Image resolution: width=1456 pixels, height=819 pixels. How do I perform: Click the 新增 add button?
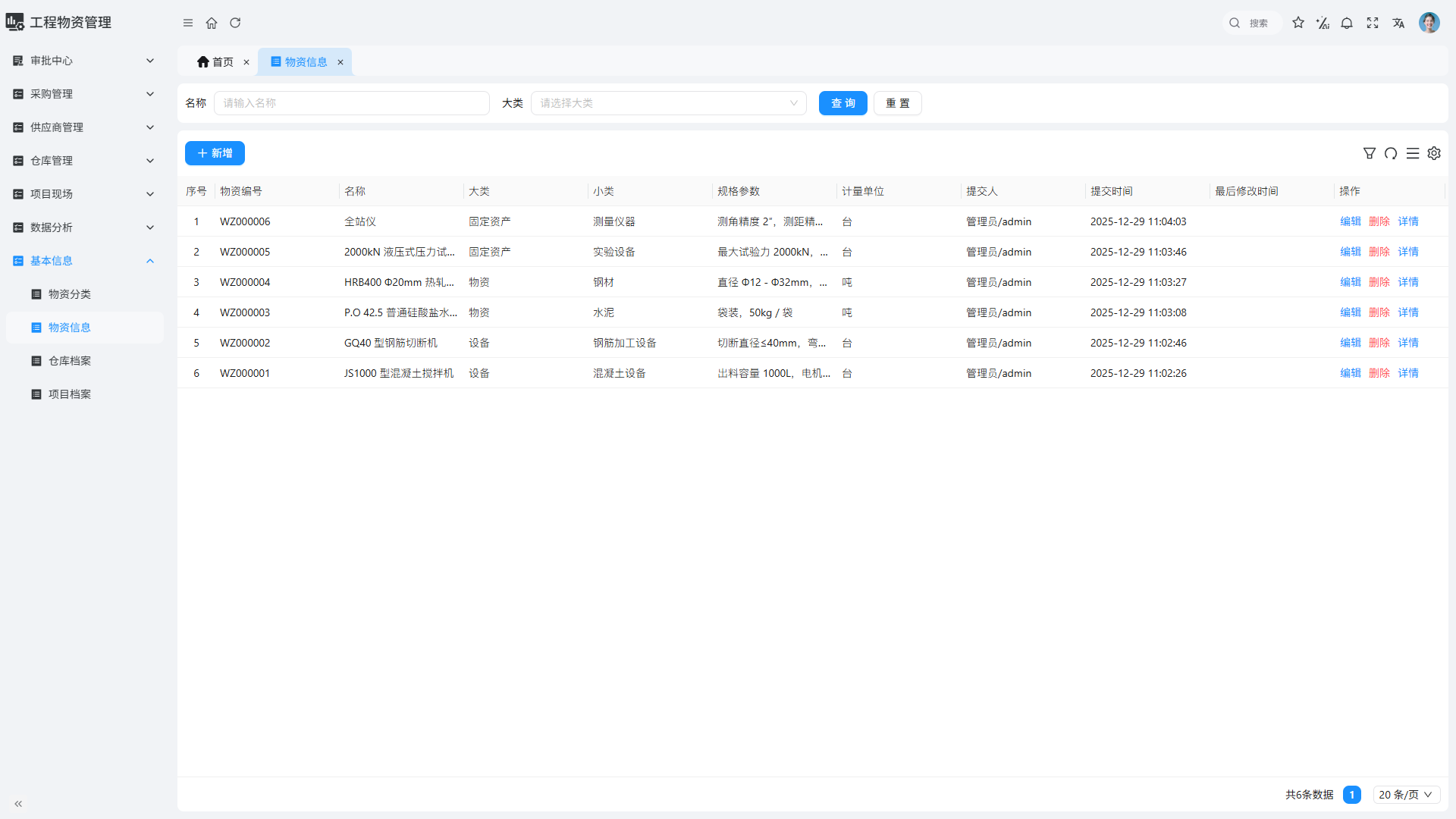[215, 153]
